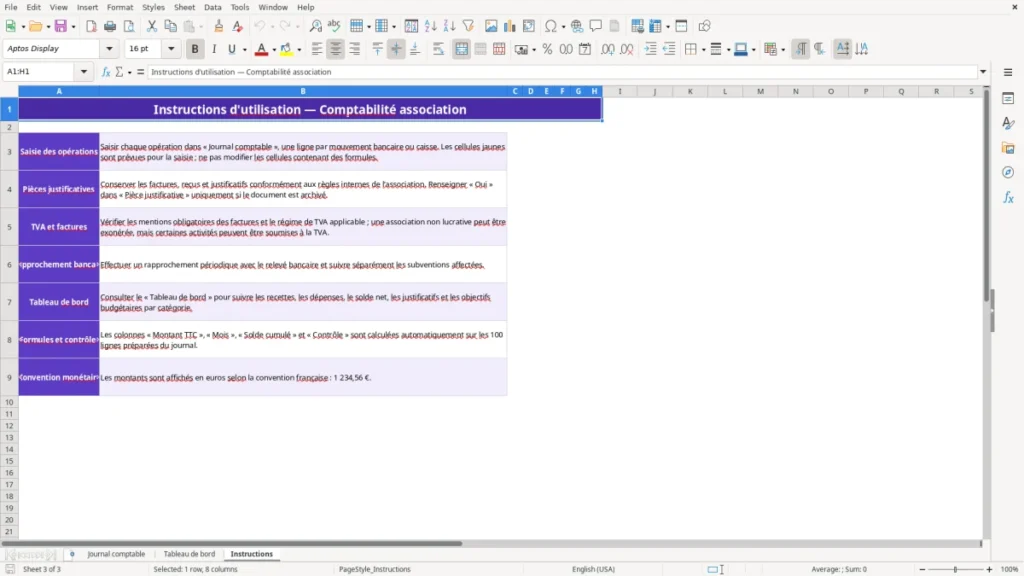
Task: Open the Data menu
Action: pos(213,7)
